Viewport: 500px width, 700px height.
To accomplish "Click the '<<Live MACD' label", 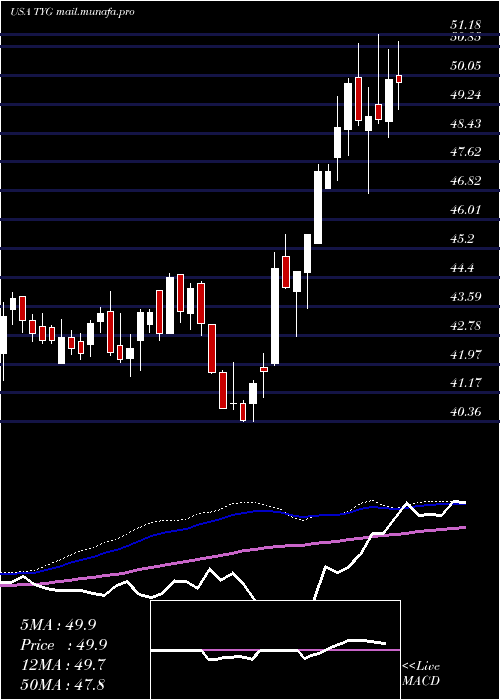I will click(x=421, y=674).
